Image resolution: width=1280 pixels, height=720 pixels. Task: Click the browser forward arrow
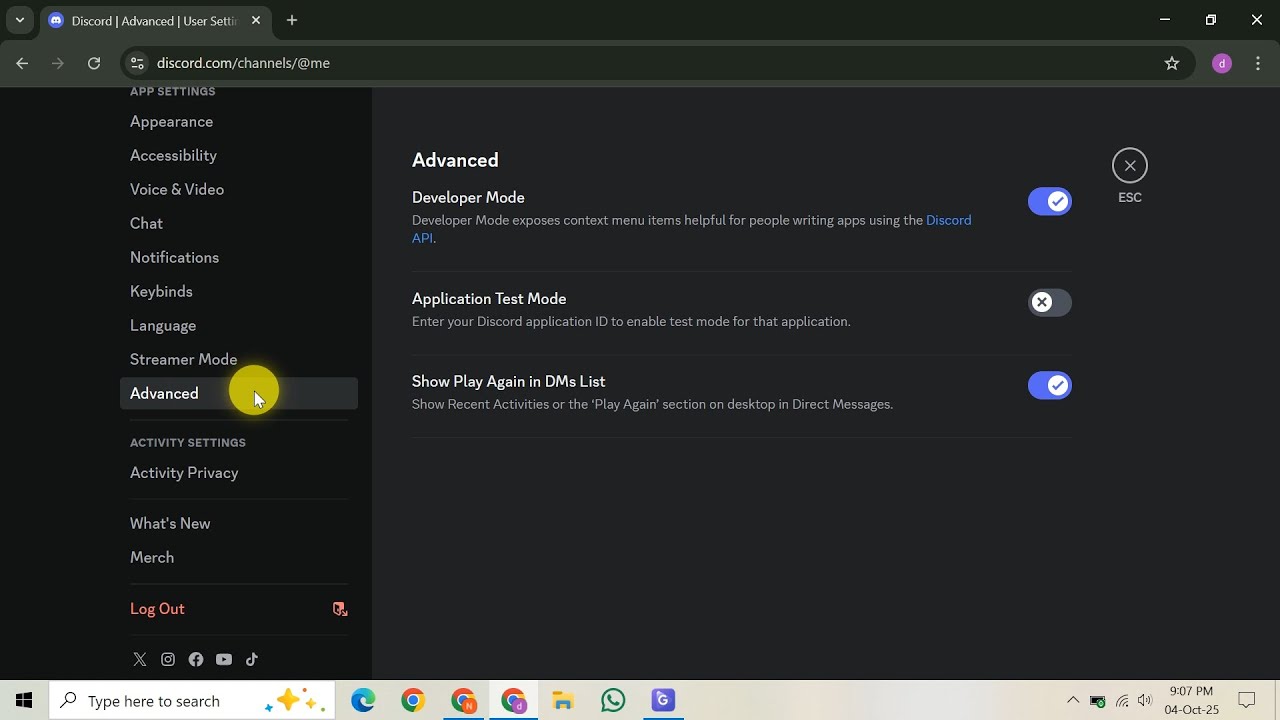[58, 63]
